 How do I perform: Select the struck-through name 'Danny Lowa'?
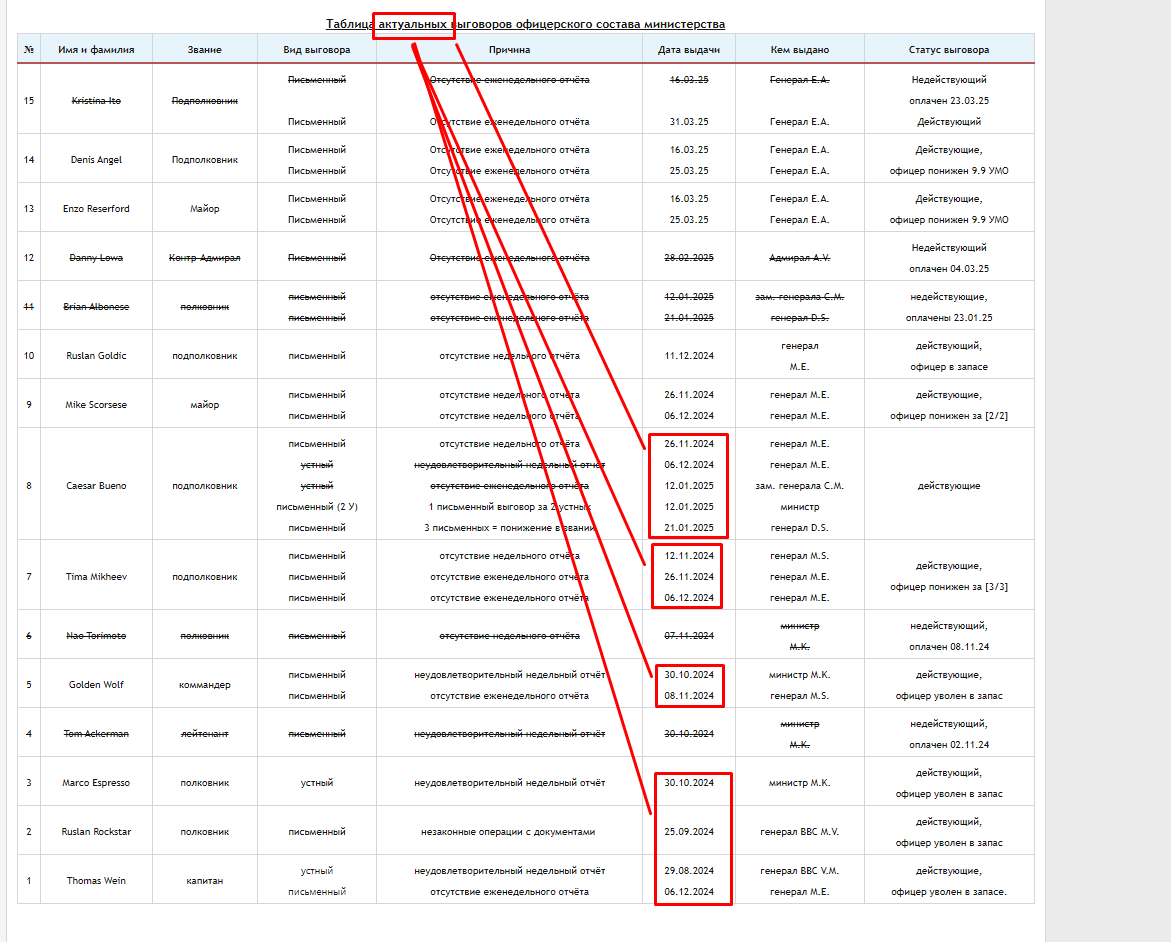96,258
